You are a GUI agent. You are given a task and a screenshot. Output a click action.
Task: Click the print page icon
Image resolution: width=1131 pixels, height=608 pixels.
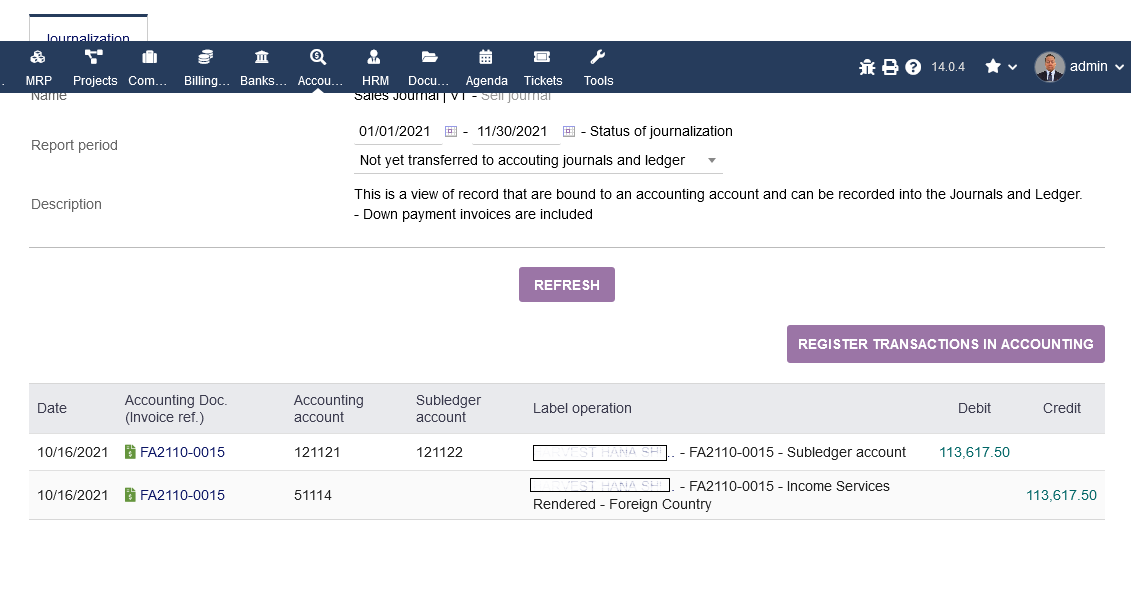pos(890,67)
